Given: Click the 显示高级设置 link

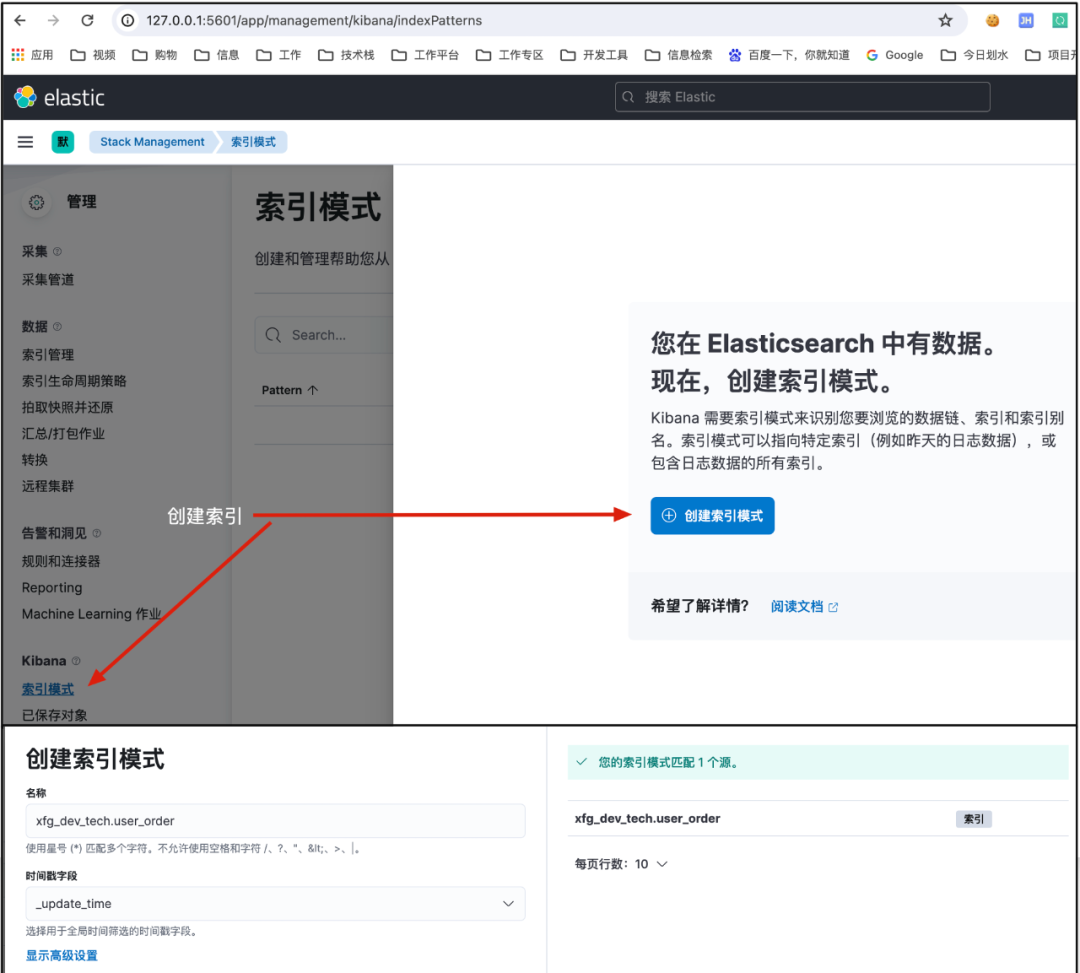Looking at the screenshot, I should point(61,956).
